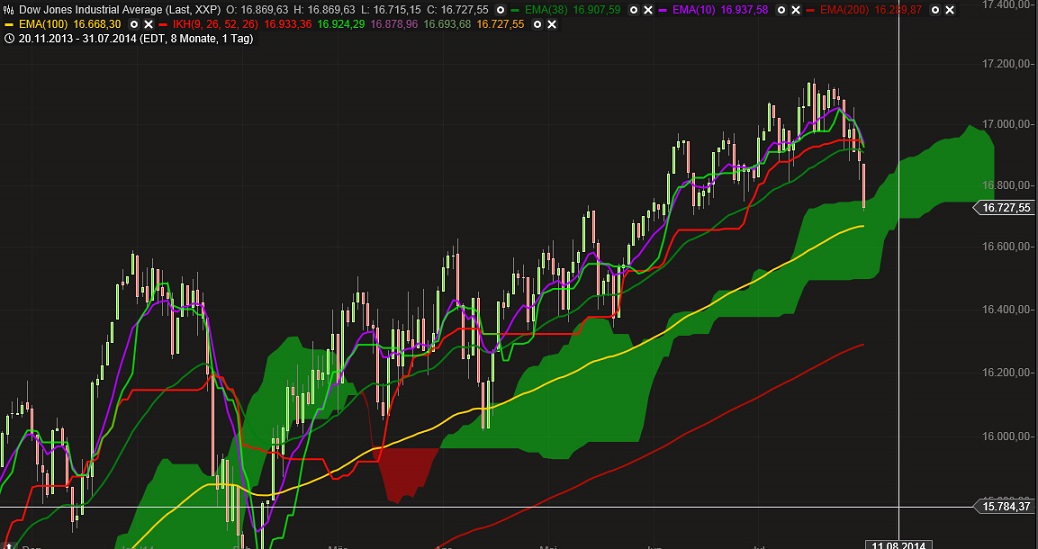Click the date range 20.11.2013 - 31.07.2014
The height and width of the screenshot is (549, 1038).
77,38
